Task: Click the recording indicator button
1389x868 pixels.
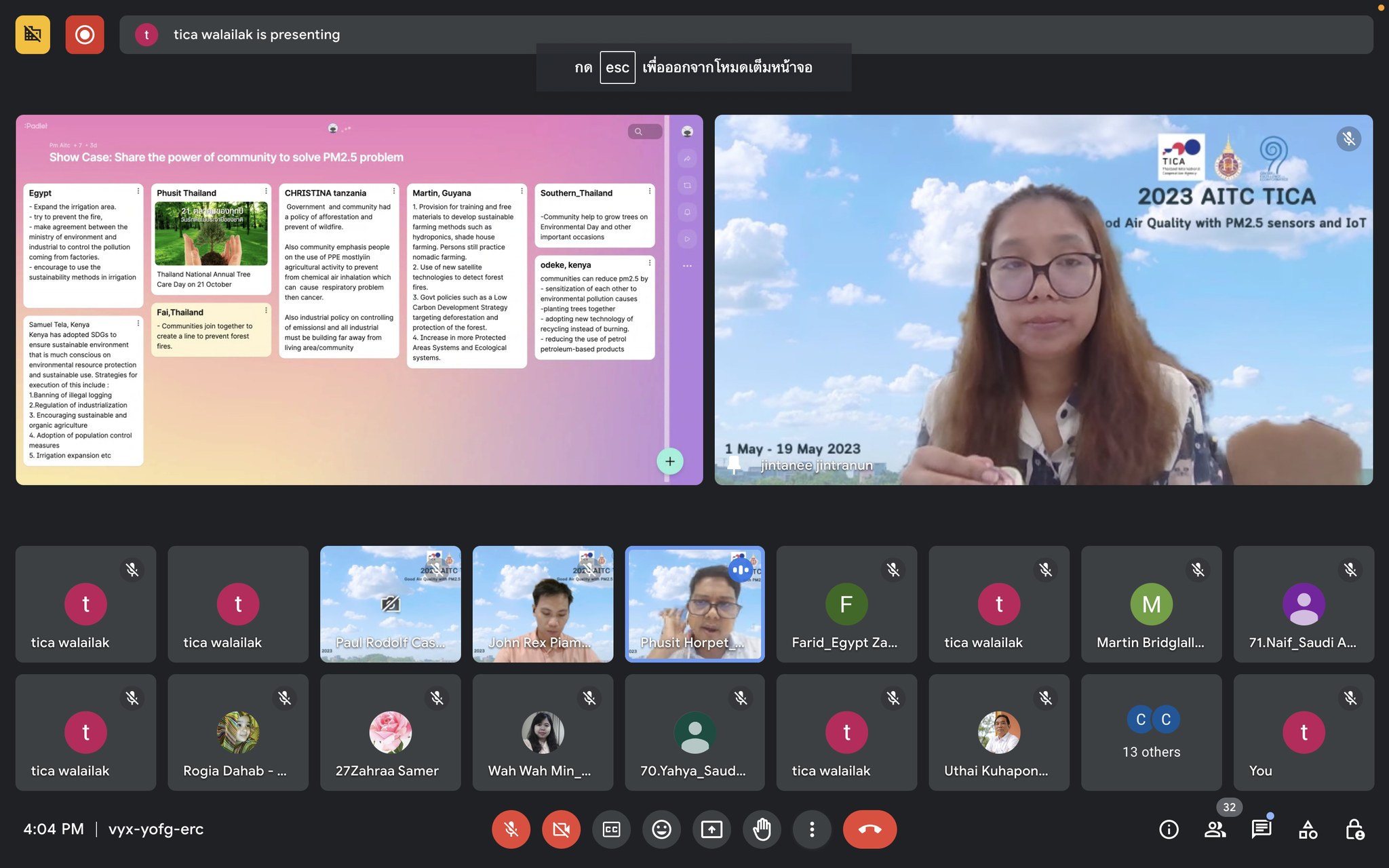Action: coord(85,35)
